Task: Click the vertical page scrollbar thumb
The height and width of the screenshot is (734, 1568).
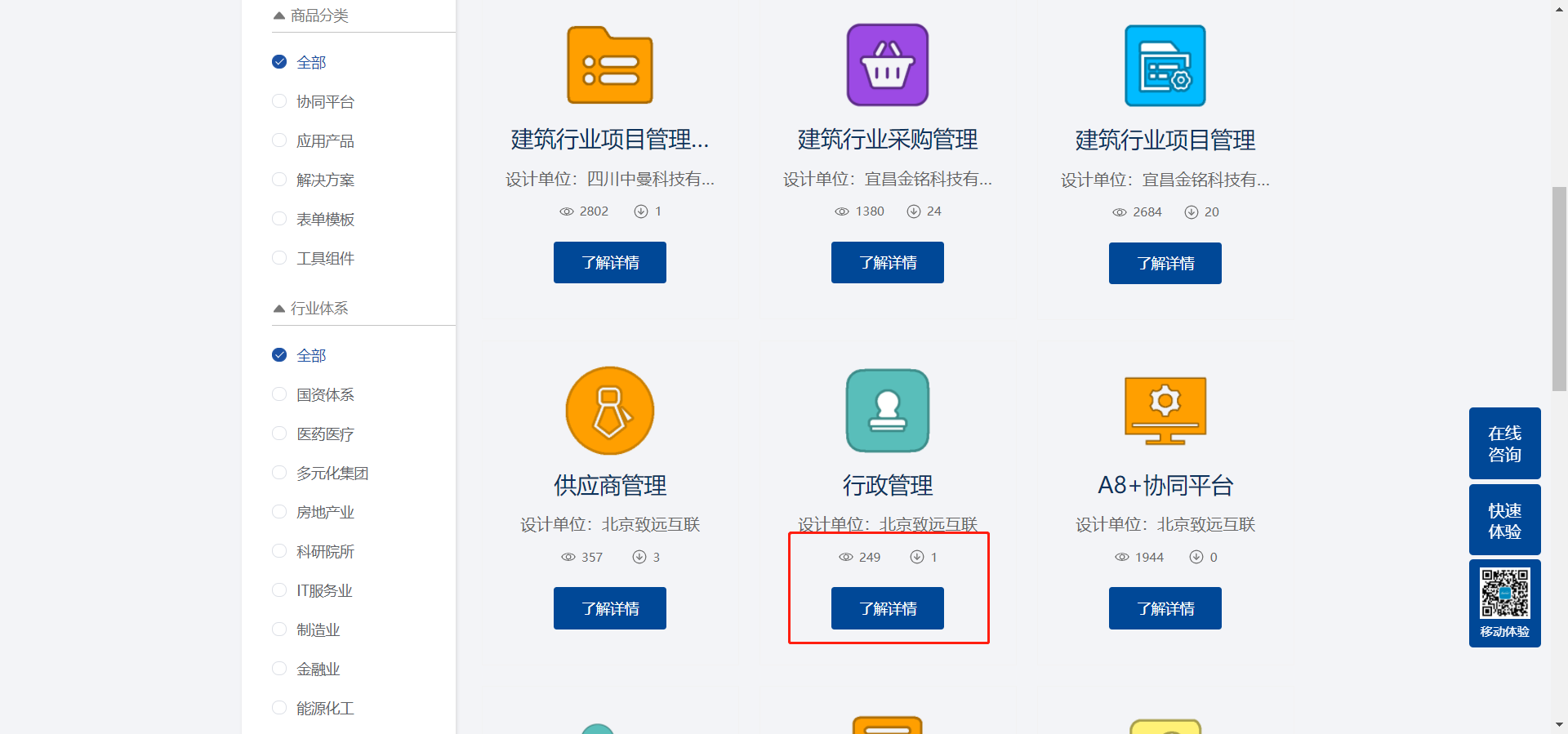Action: pos(1559,289)
